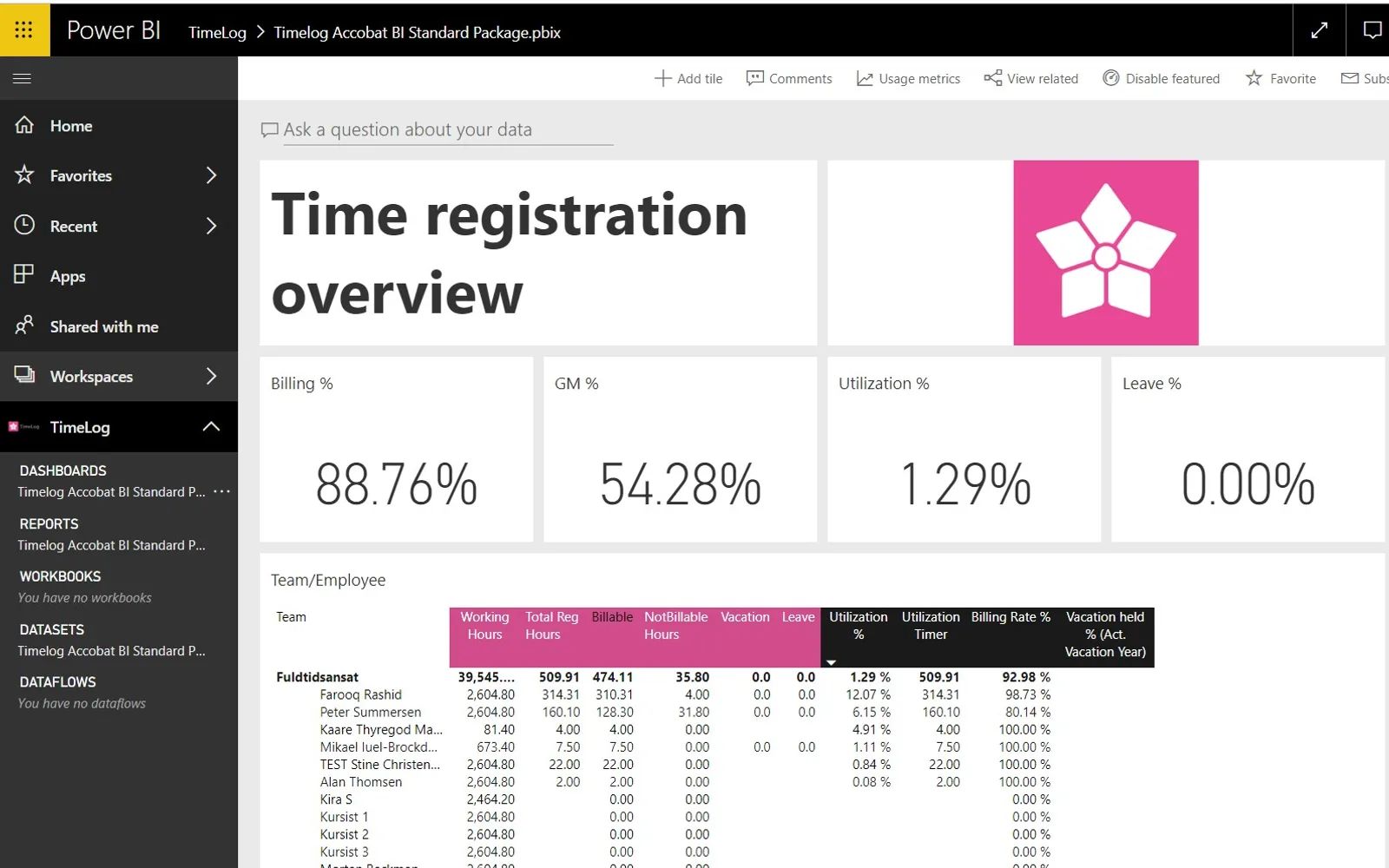Click Alan Thomsen in the table
This screenshot has height=868, width=1389.
coord(361,782)
